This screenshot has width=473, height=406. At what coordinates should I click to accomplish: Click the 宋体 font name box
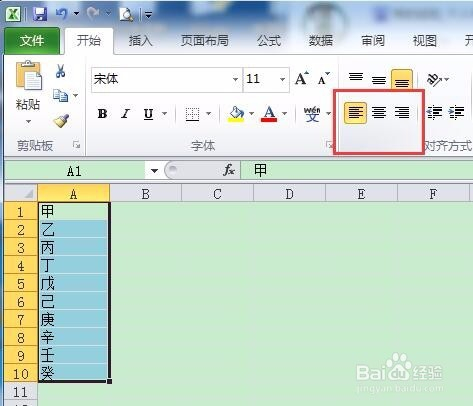[x=162, y=79]
